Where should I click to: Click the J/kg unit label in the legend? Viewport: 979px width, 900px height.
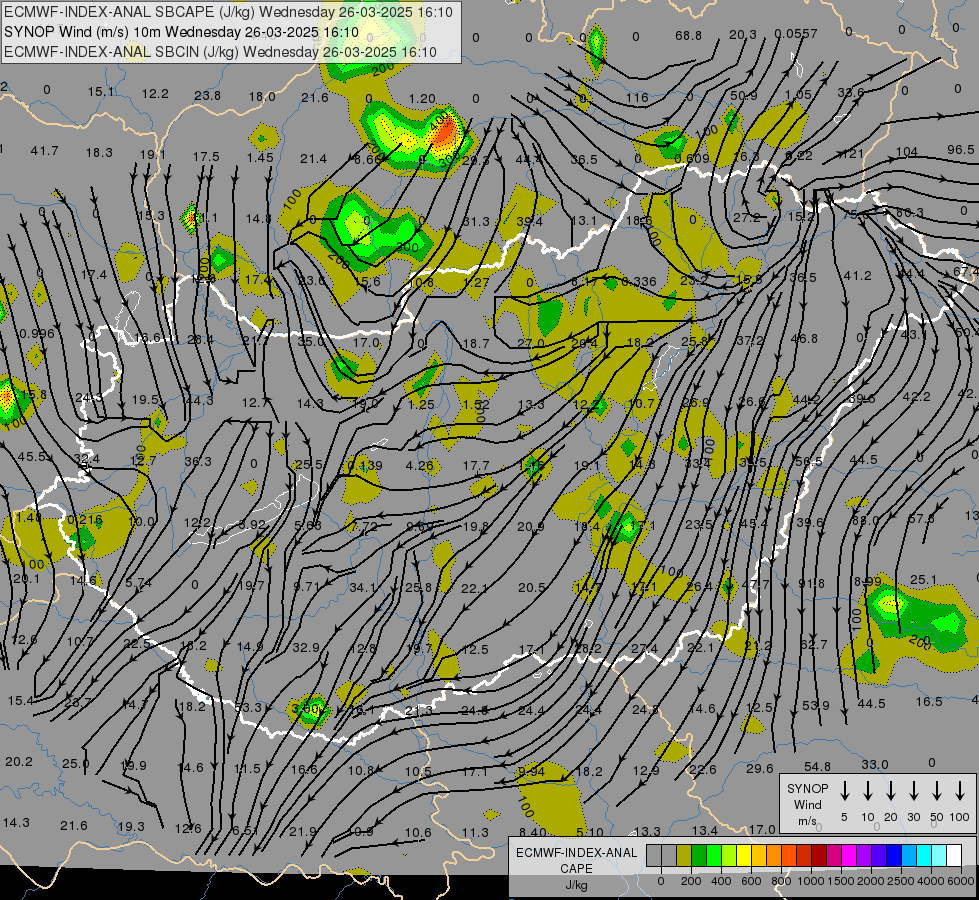click(576, 885)
